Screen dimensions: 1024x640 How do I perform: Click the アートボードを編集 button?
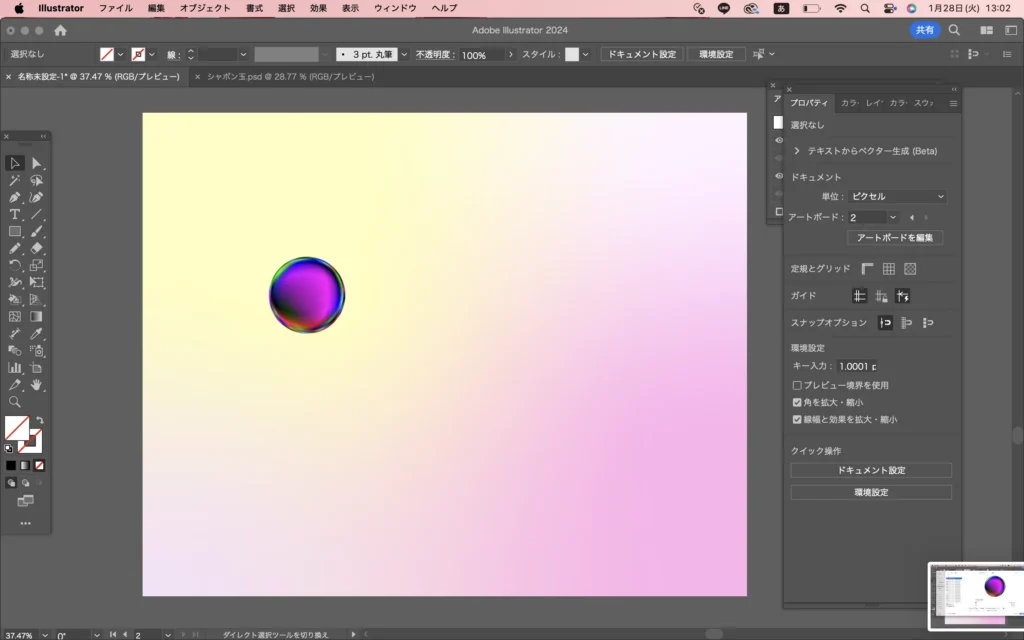pyautogui.click(x=895, y=238)
